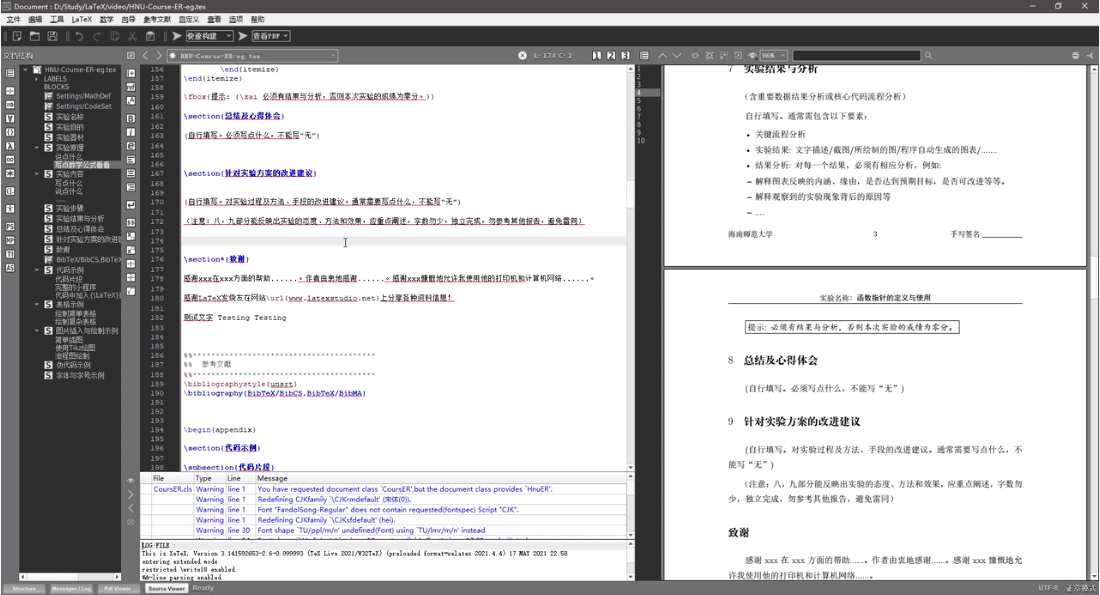Image resolution: width=1100 pixels, height=595 pixels.
Task: Jump to bookmark 2
Action: click(x=611, y=55)
